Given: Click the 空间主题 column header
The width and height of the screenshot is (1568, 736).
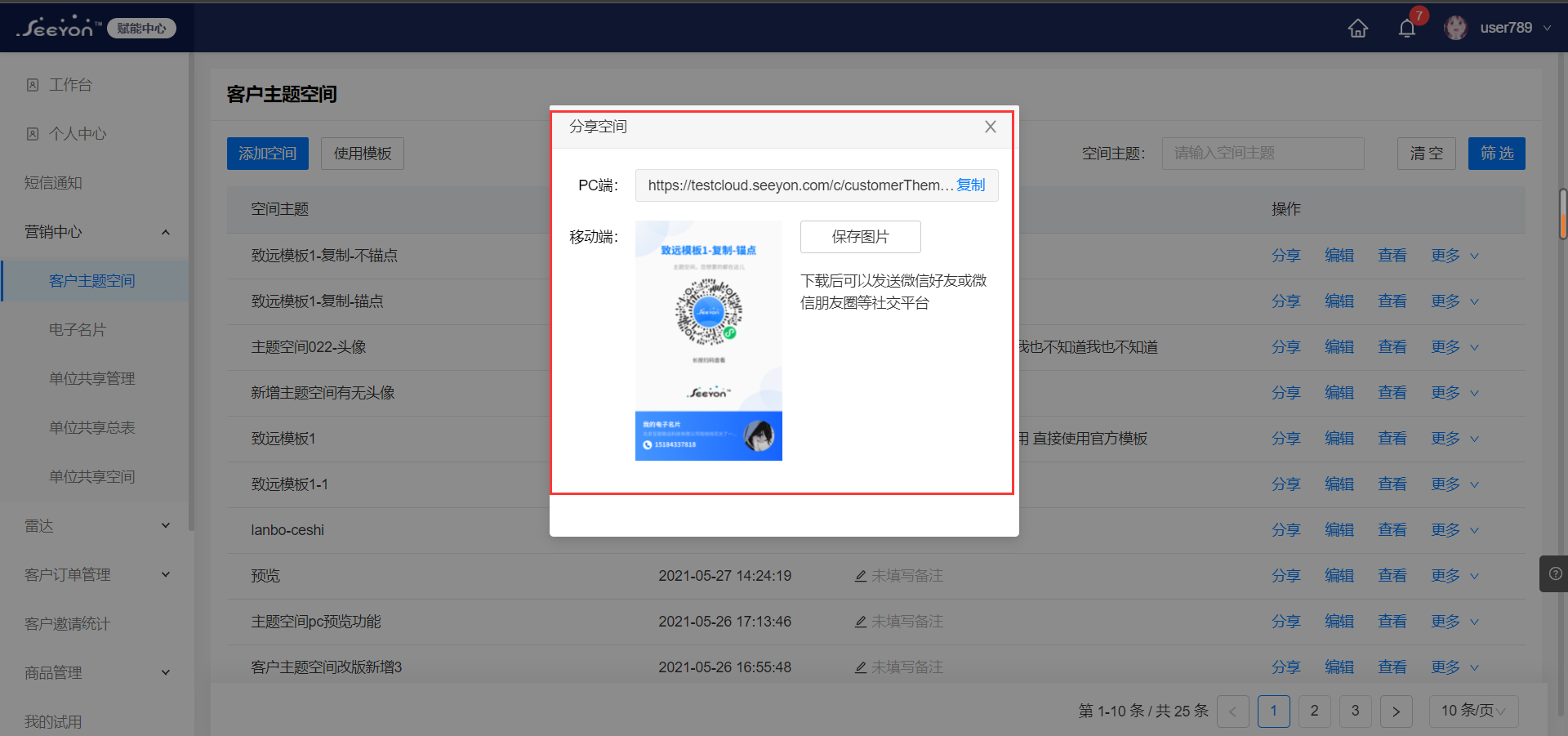Looking at the screenshot, I should click(280, 209).
